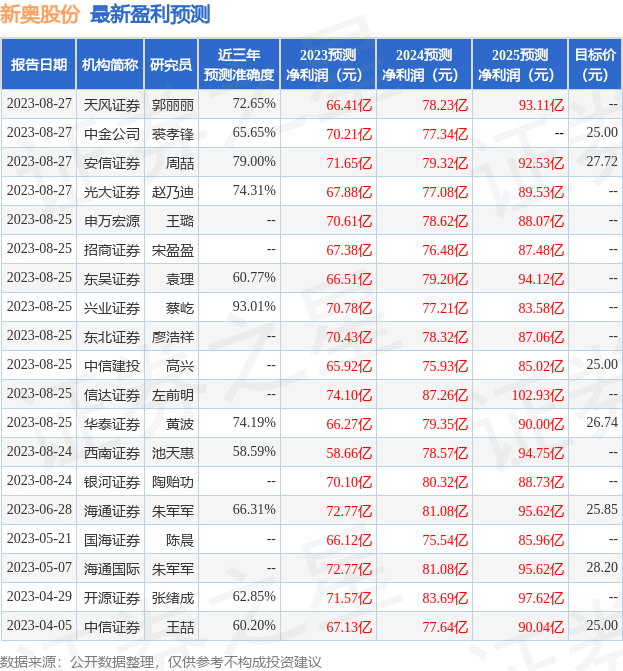
Task: Click the 2025预测净利润 column header
Action: click(x=520, y=65)
